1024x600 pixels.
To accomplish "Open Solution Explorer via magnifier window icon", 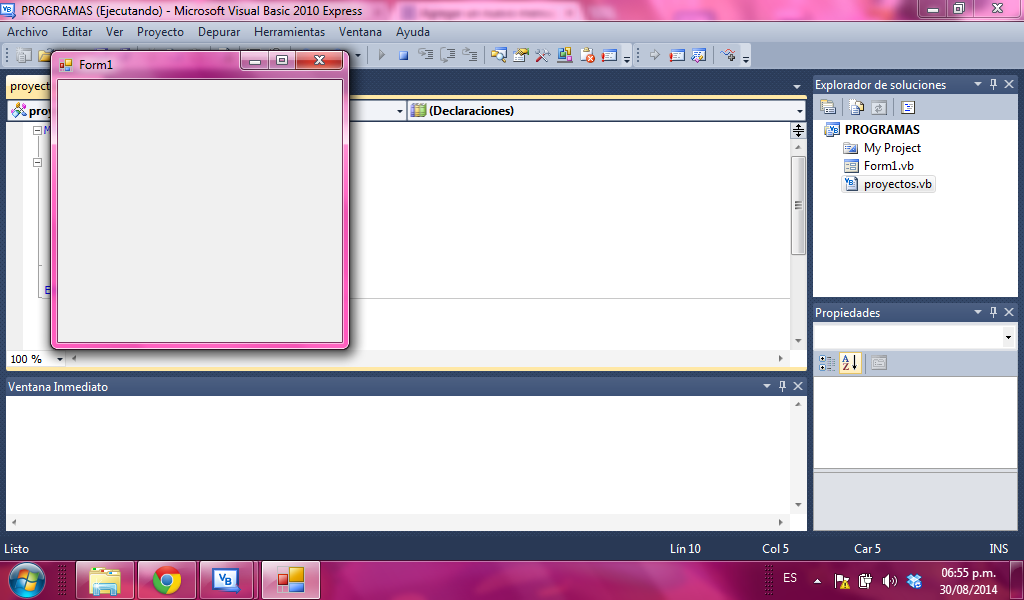I will [499, 55].
